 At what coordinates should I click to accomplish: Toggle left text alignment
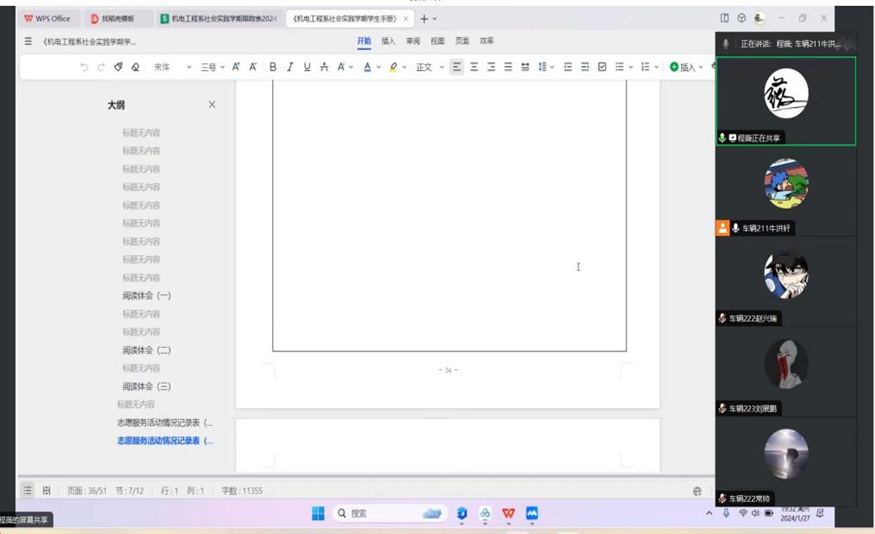(457, 67)
